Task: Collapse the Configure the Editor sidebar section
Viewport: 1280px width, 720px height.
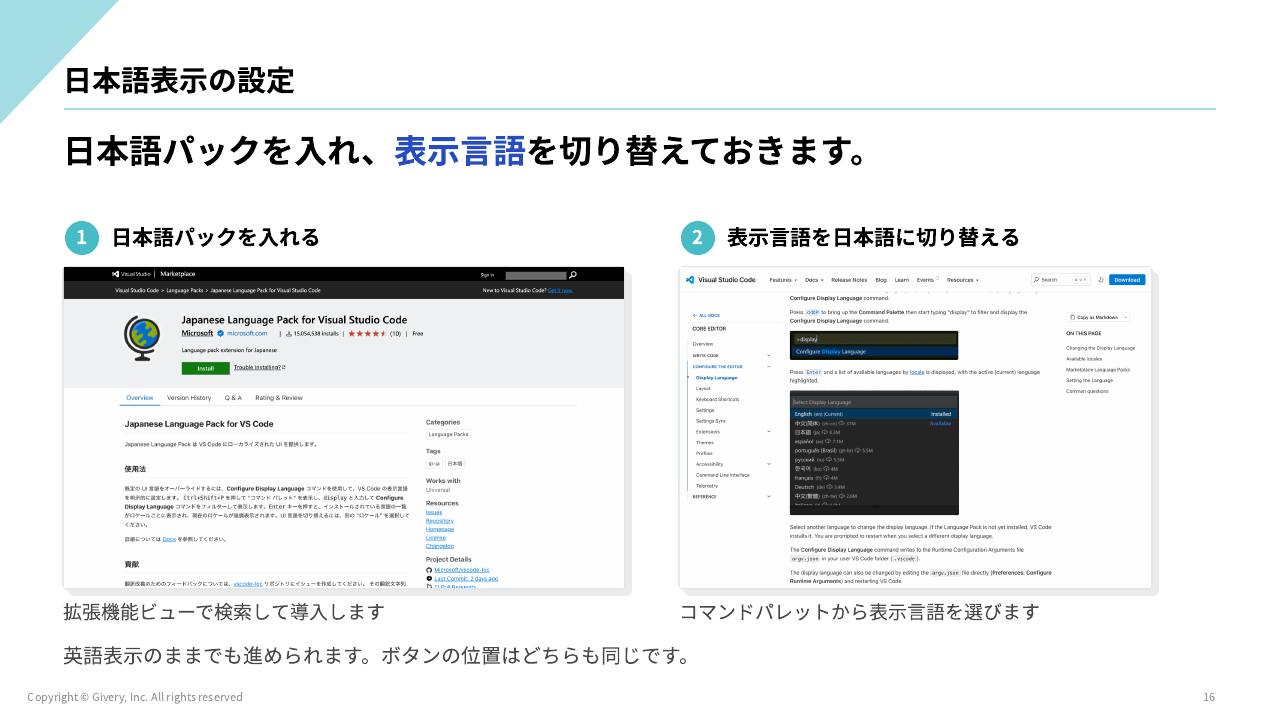Action: tap(769, 367)
